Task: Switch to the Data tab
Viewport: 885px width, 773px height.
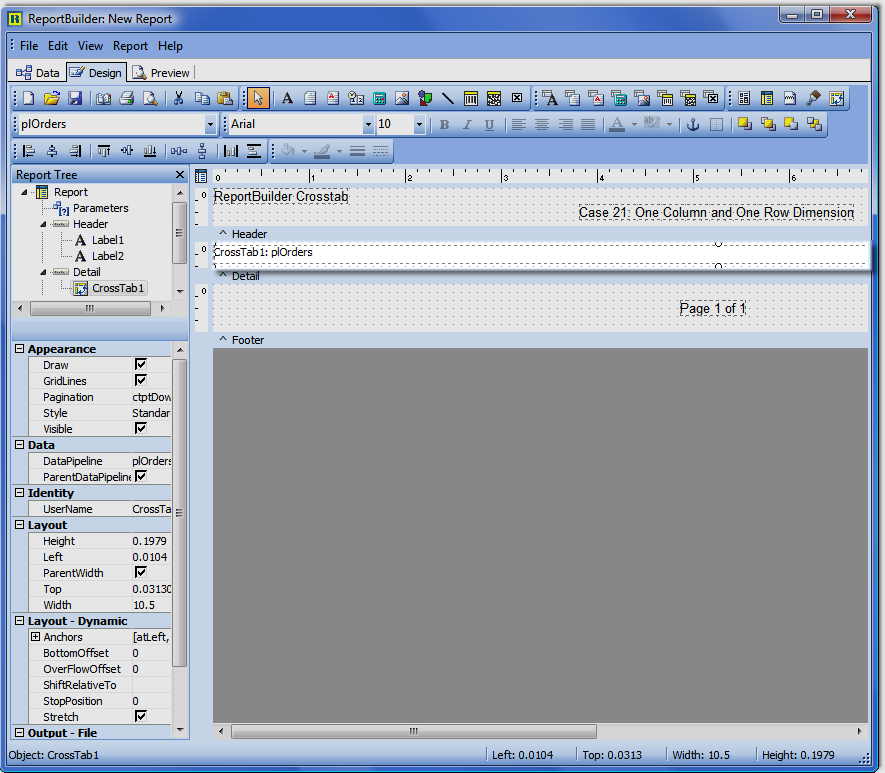Action: click(38, 73)
